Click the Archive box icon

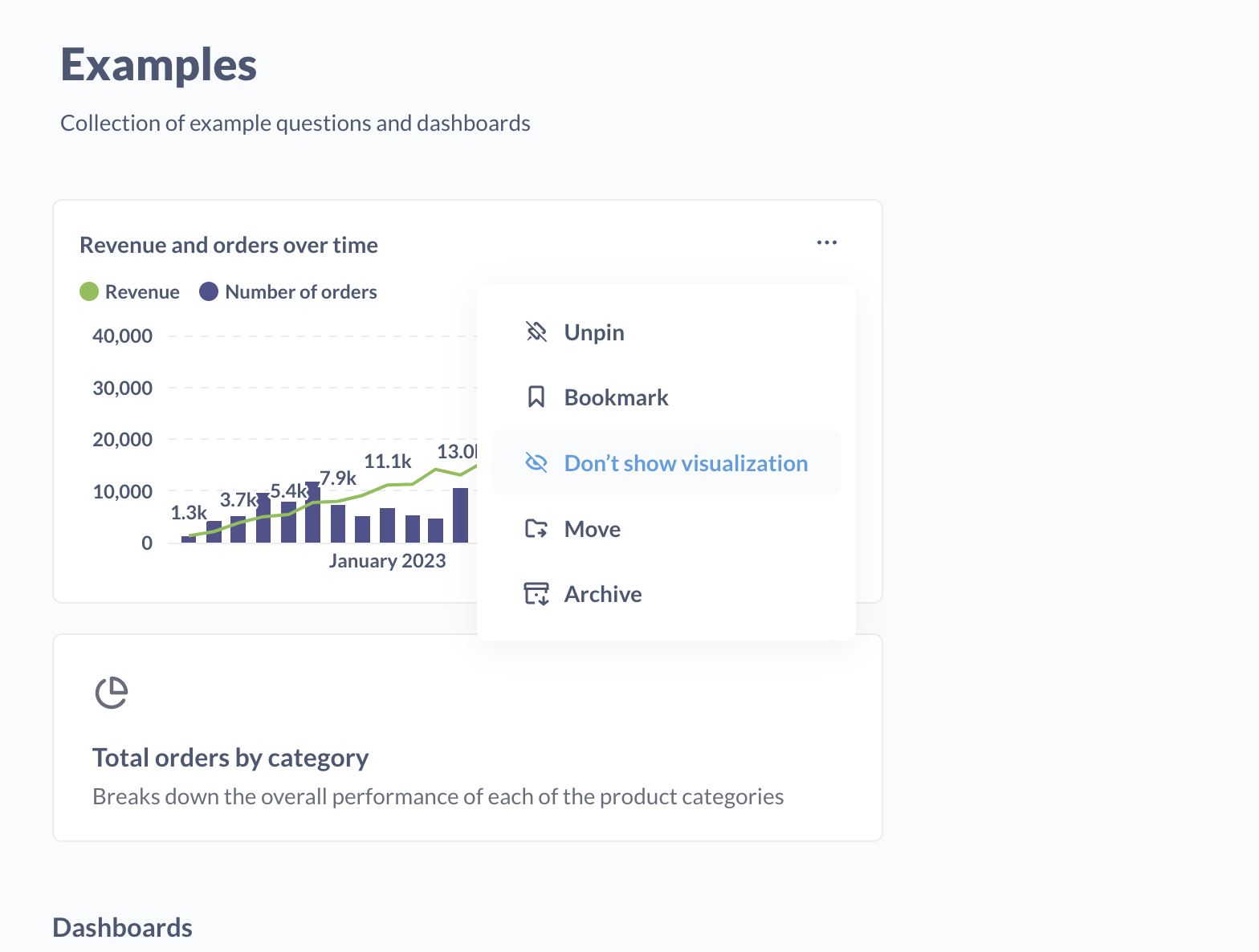tap(535, 593)
